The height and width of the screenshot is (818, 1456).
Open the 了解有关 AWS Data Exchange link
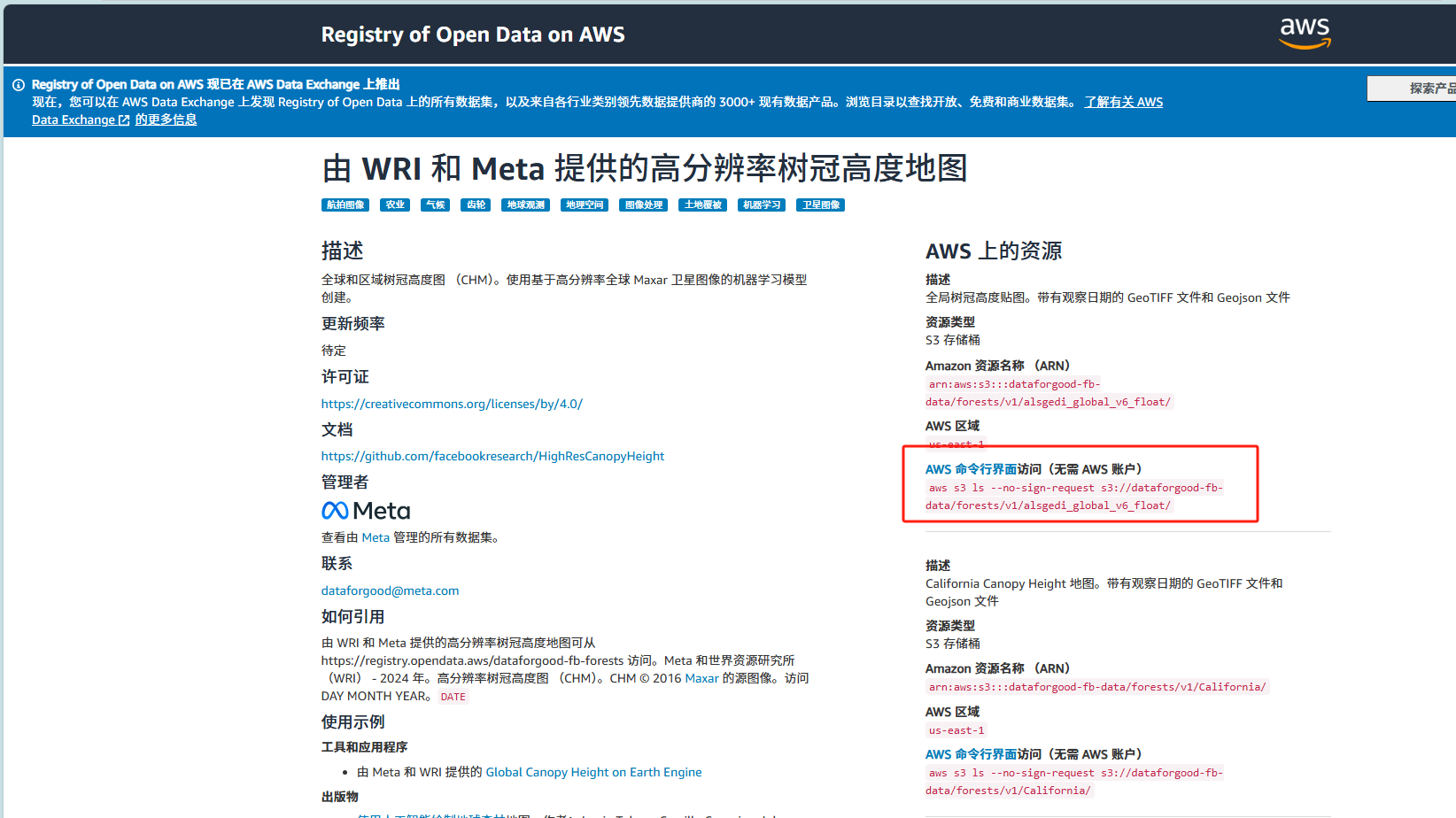(1124, 102)
